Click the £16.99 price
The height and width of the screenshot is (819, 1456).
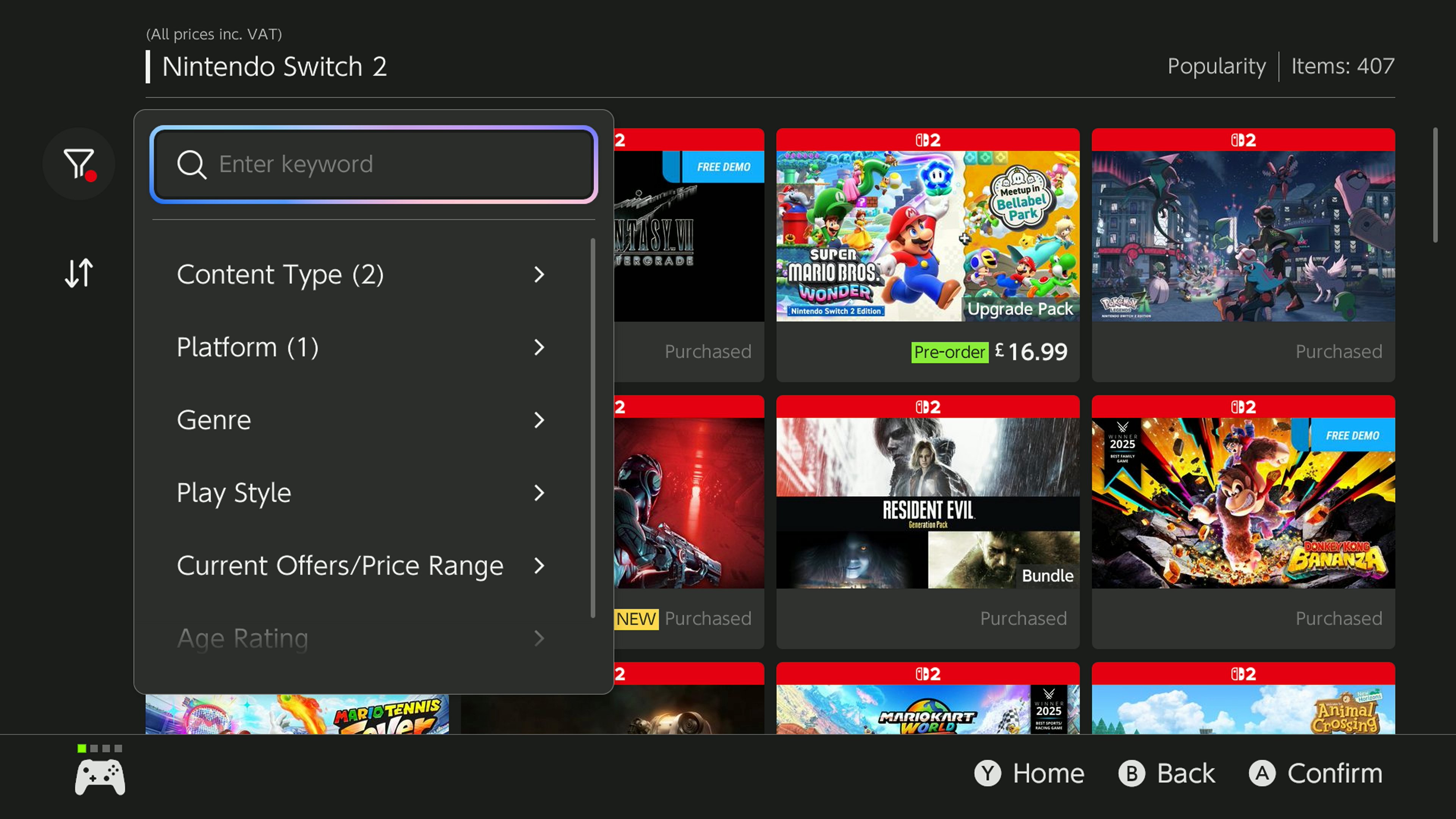coord(1031,351)
